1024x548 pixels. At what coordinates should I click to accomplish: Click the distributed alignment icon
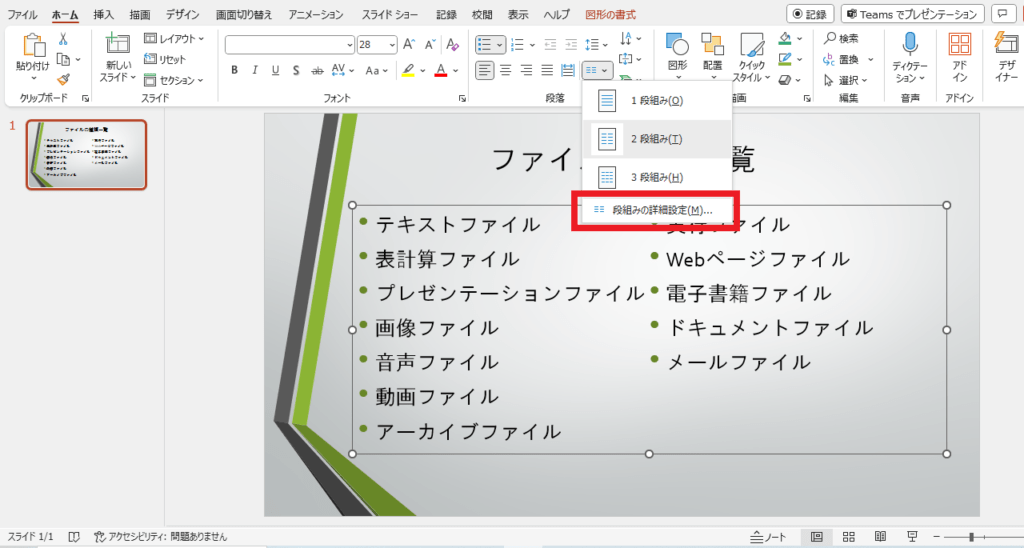point(568,70)
